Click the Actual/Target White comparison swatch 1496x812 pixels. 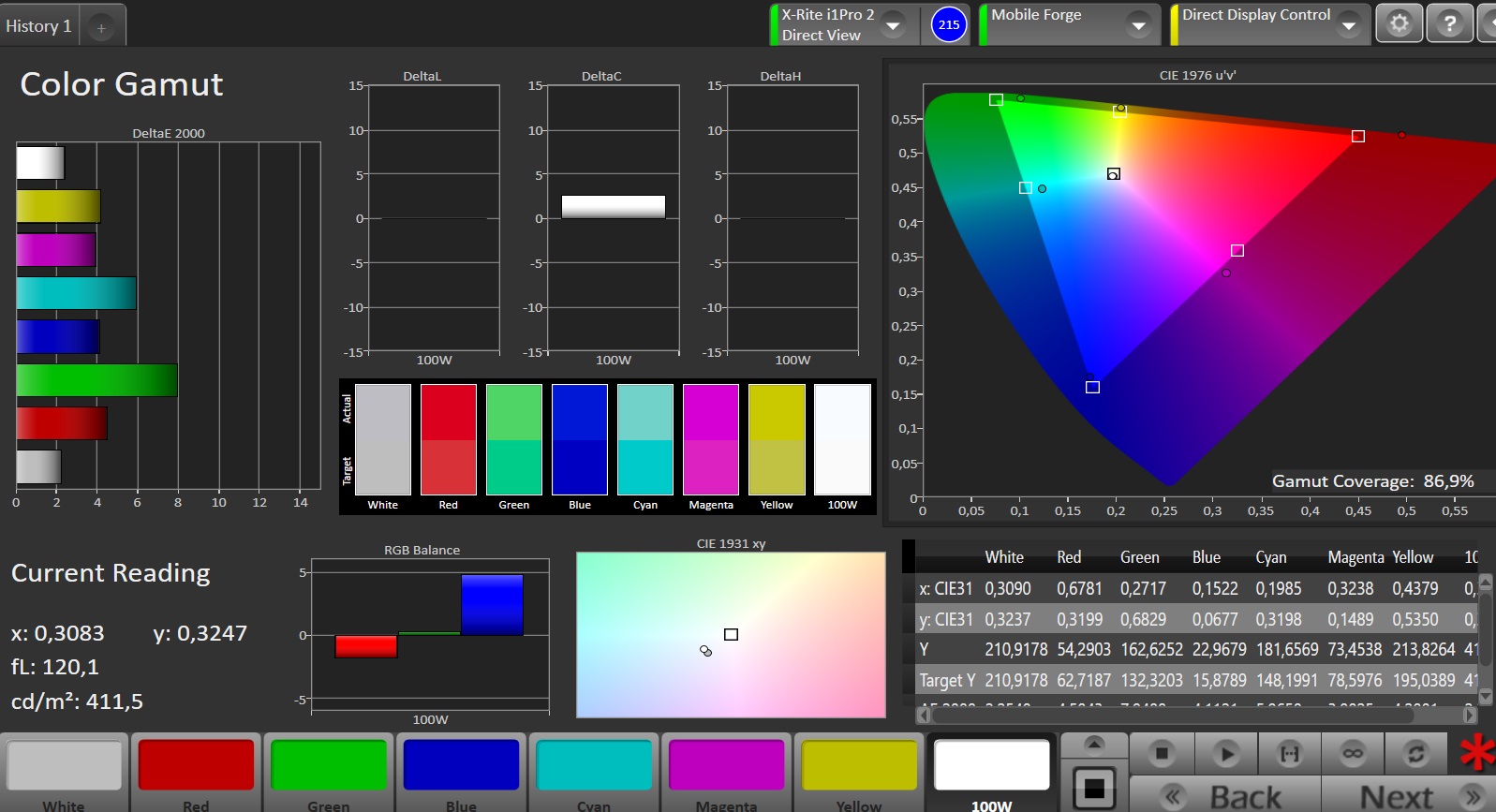383,439
